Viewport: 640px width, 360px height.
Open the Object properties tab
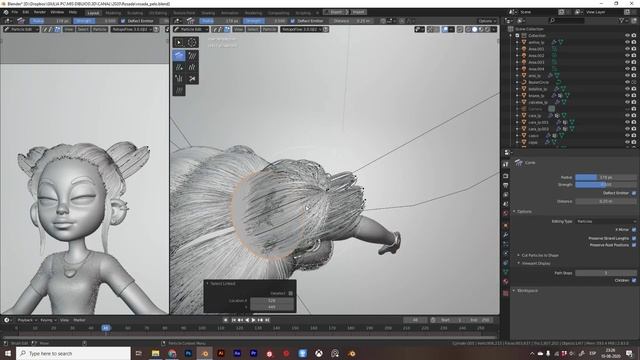(x=506, y=225)
